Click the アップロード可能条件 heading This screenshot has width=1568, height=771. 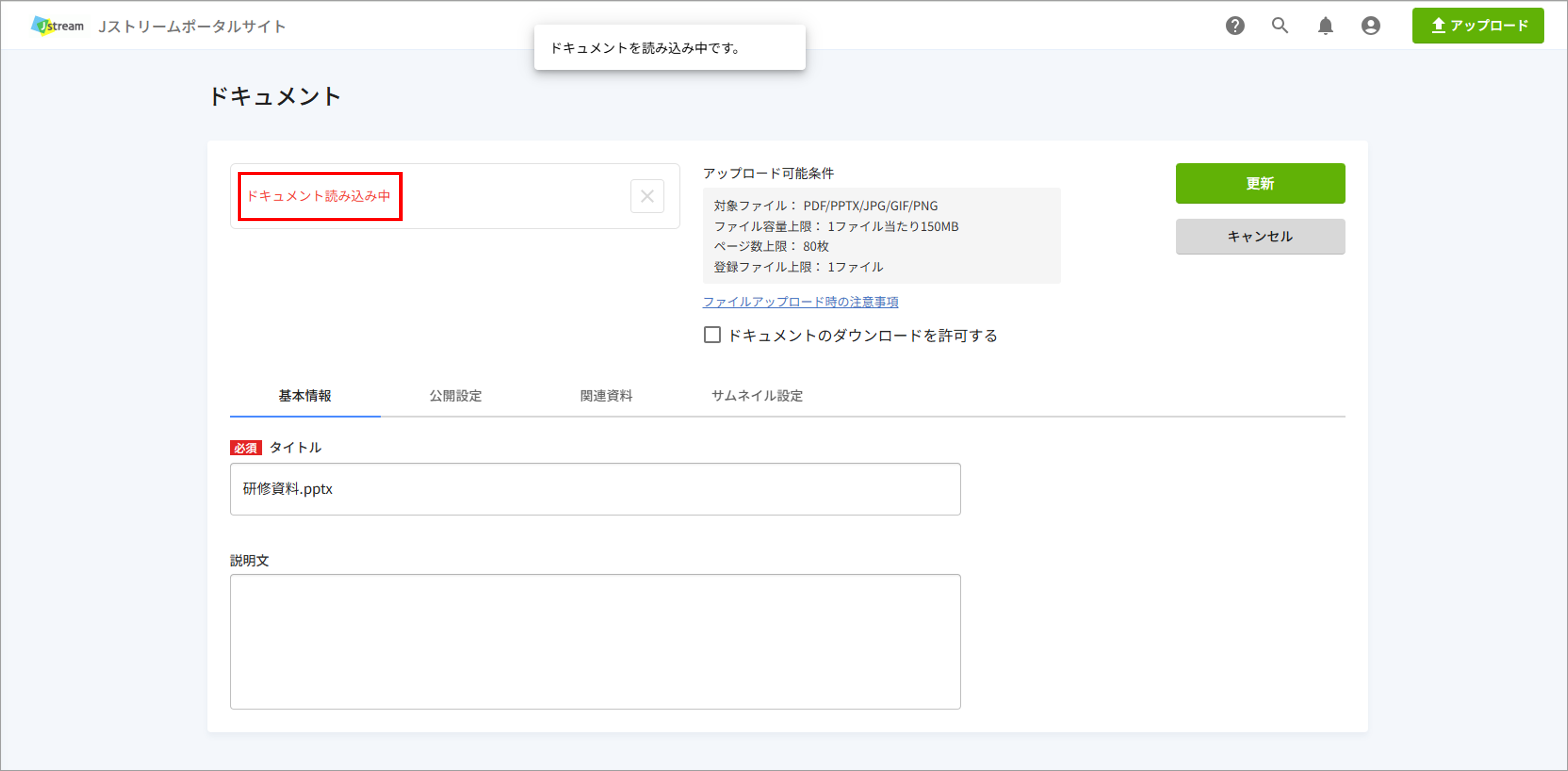pyautogui.click(x=768, y=173)
